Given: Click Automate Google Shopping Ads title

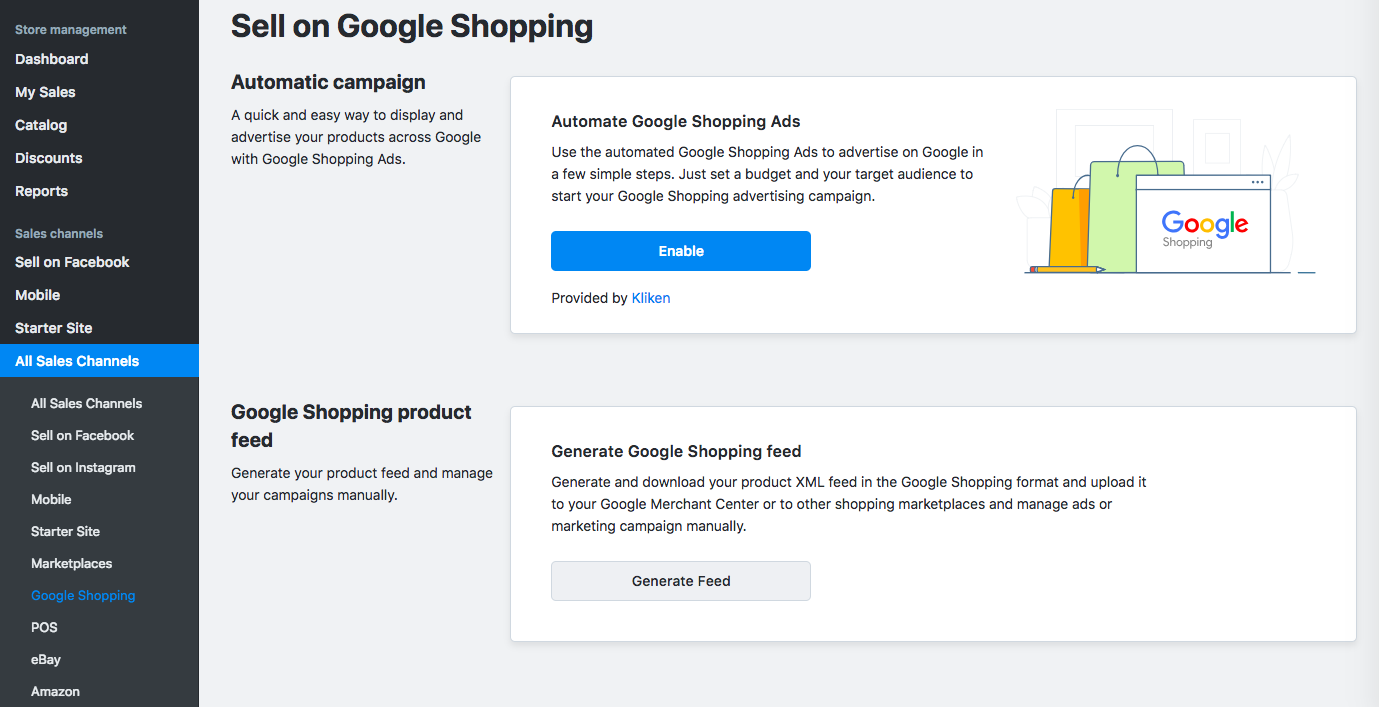Looking at the screenshot, I should (x=676, y=121).
